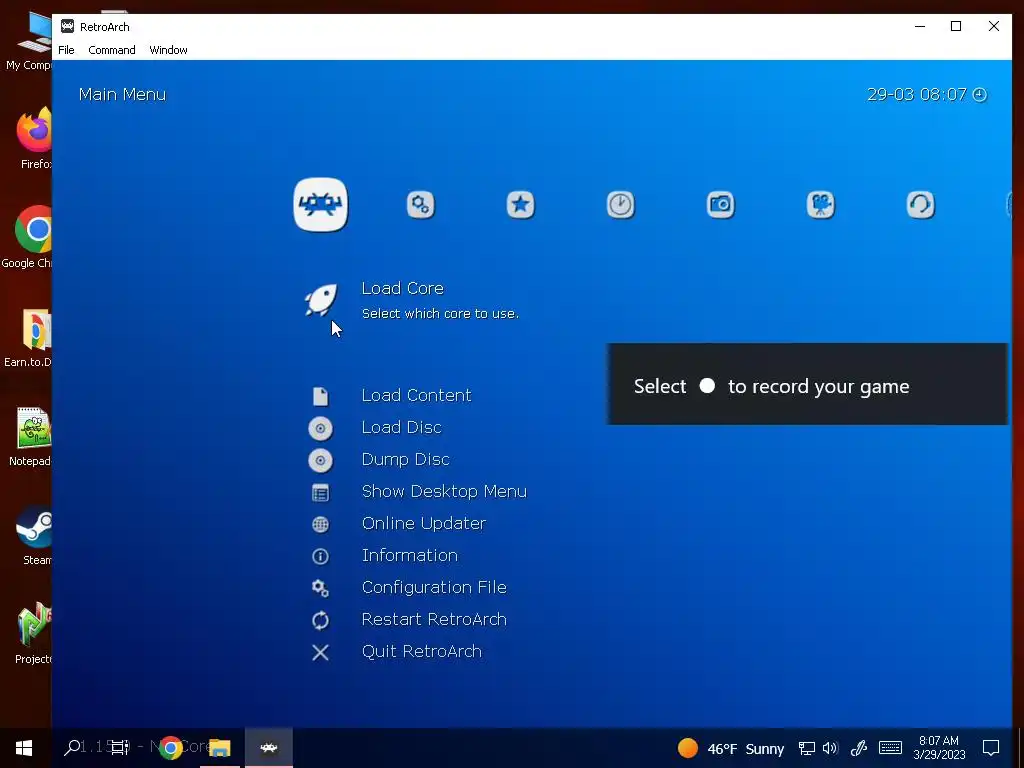Screen dimensions: 1024x768
Task: Open the Project64 desktop shortcut
Action: pos(34,633)
